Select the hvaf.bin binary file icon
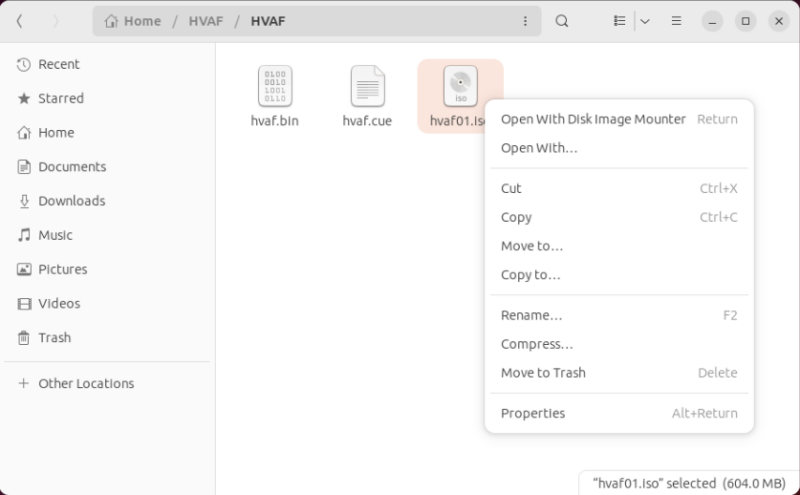This screenshot has width=800, height=495. click(x=275, y=86)
